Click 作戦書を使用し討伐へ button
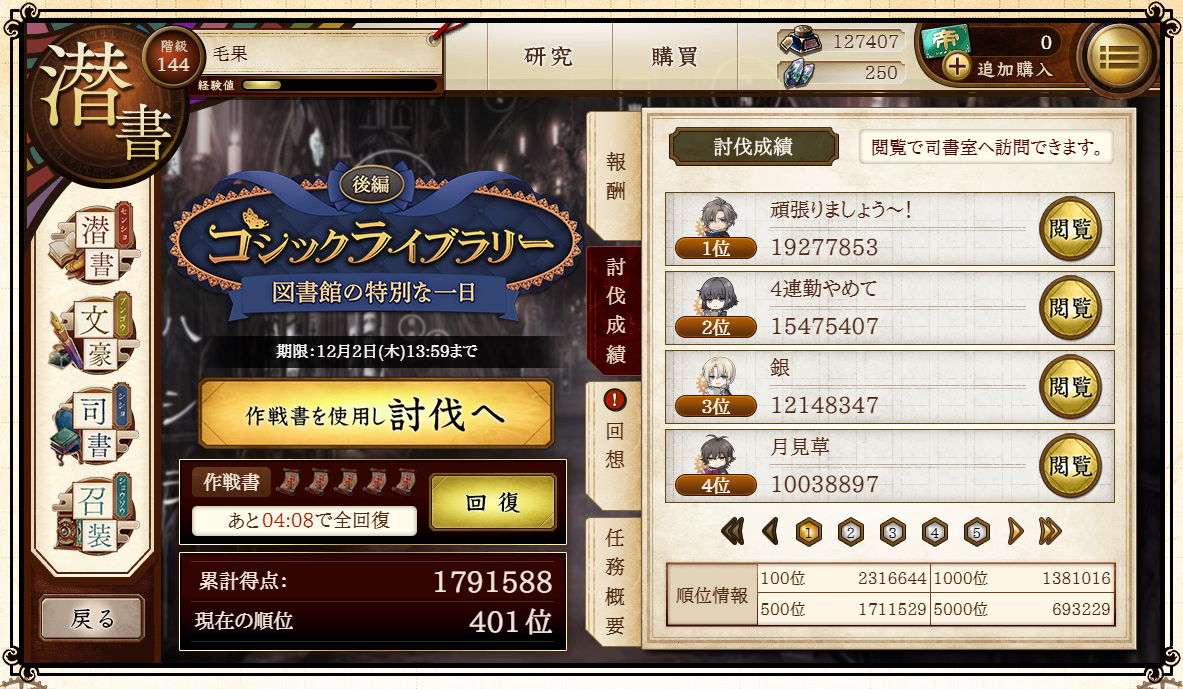The image size is (1183, 689). [x=376, y=414]
